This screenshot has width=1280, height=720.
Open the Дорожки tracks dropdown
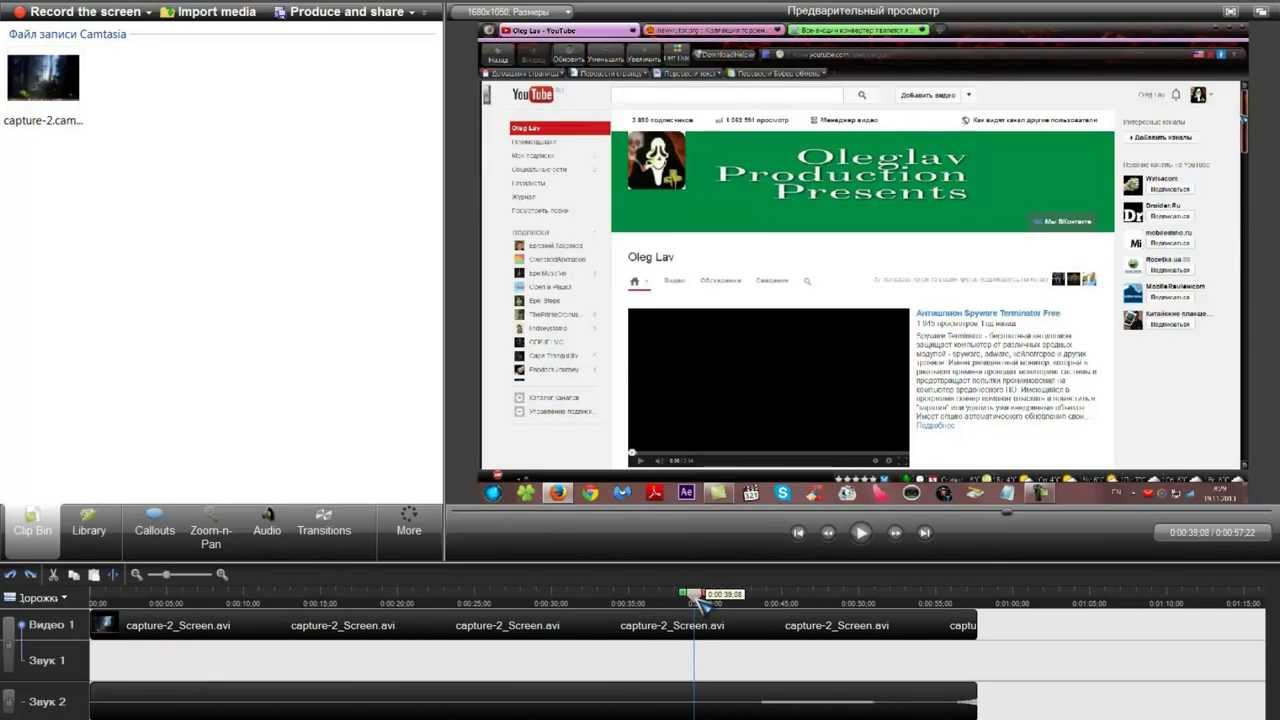36,598
